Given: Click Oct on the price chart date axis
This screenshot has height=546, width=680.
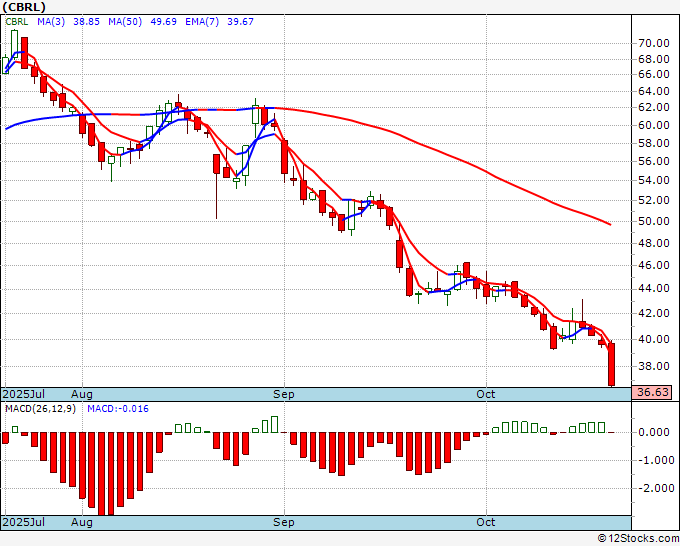Looking at the screenshot, I should point(485,394).
